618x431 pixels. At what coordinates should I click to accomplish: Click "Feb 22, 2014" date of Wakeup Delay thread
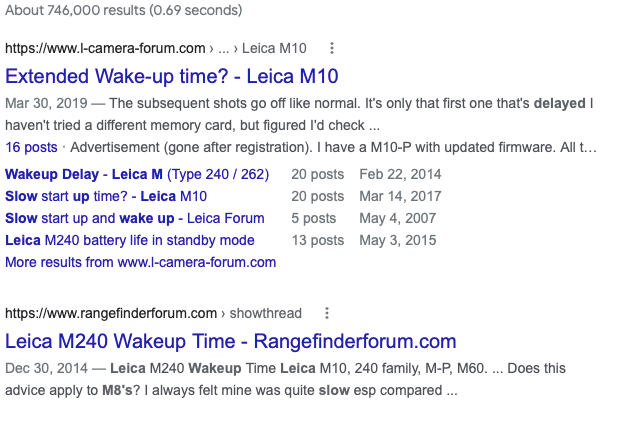click(399, 174)
